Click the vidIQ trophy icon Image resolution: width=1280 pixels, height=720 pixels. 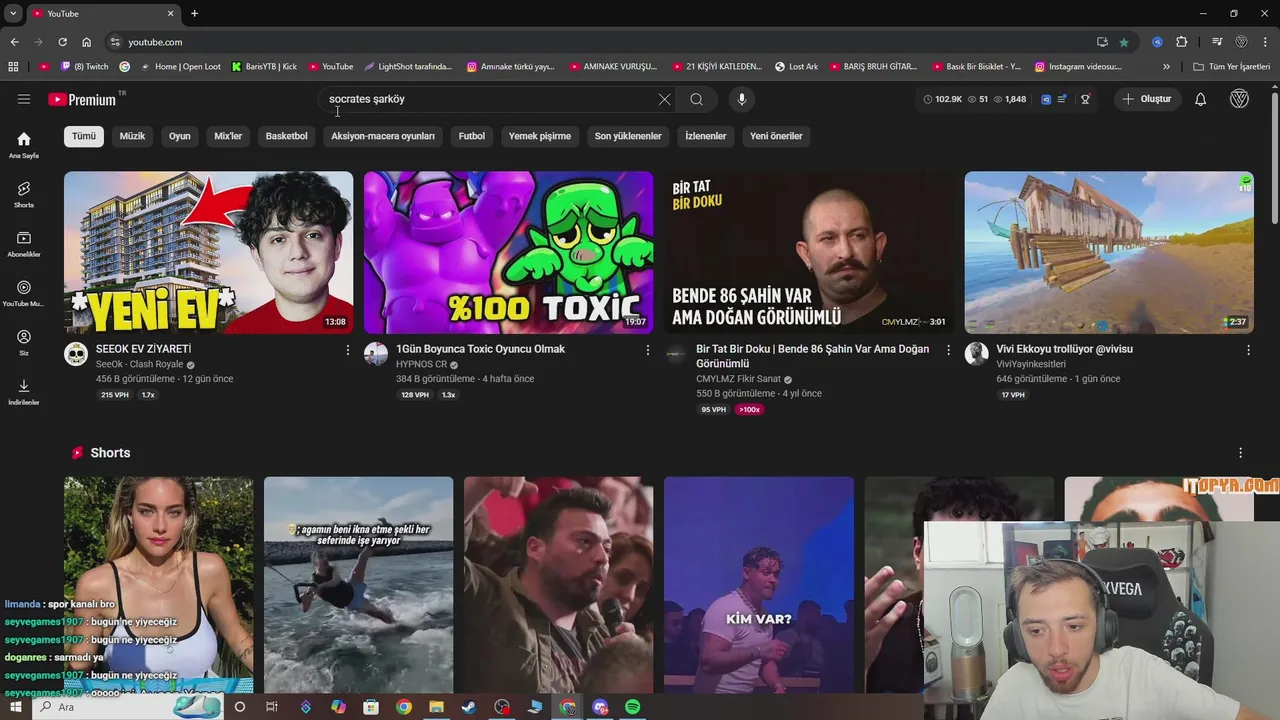tap(1085, 99)
